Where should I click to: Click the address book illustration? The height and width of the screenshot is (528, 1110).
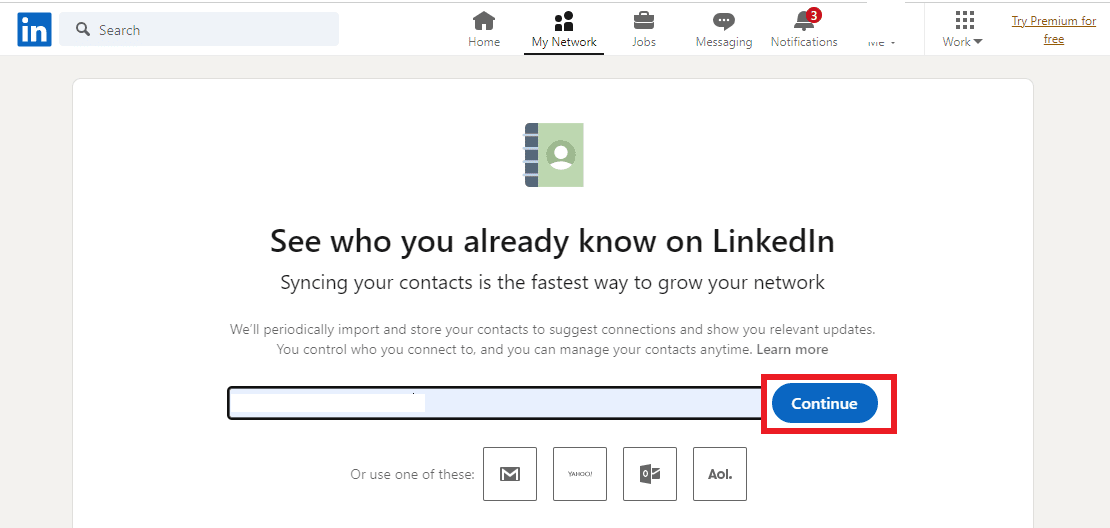click(554, 155)
